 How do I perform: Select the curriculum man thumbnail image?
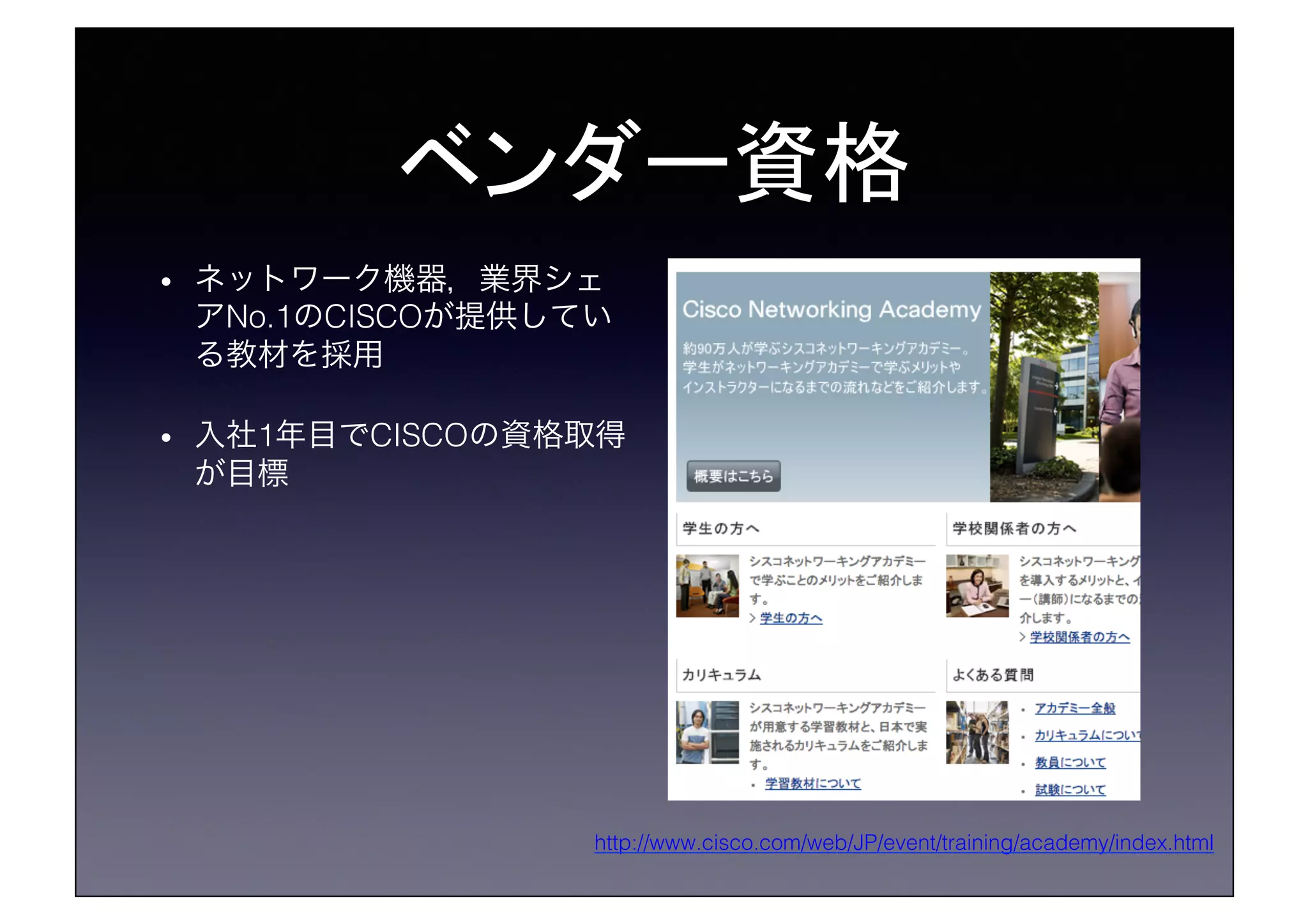pos(708,732)
